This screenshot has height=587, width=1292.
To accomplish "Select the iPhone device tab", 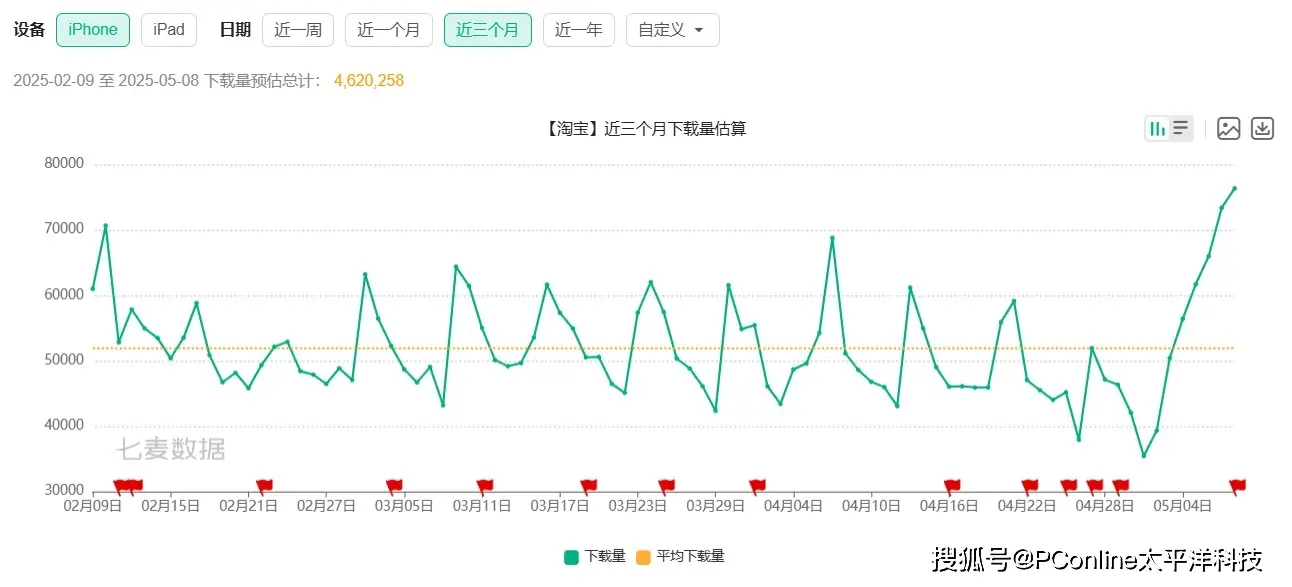I will click(93, 30).
